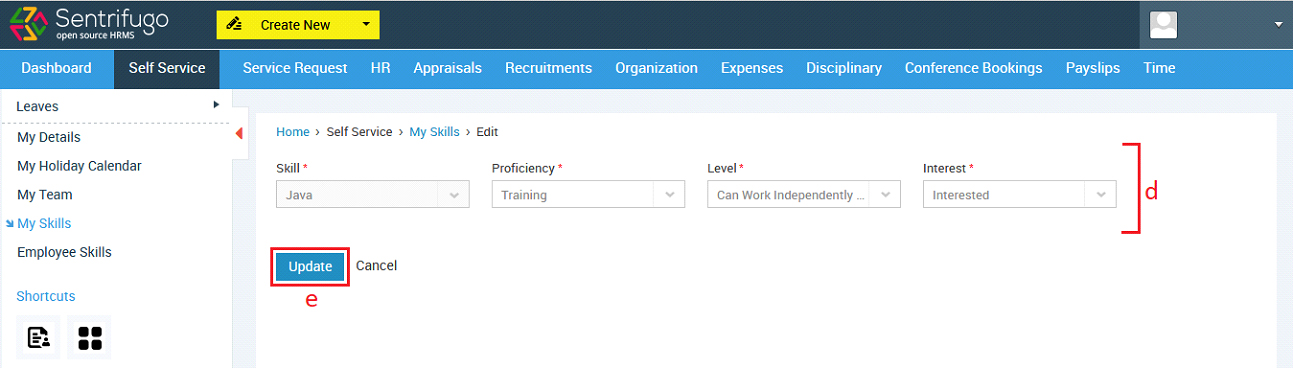Open the Proficiency dropdown showing Training
The width and height of the screenshot is (1293, 368).
pyautogui.click(x=588, y=195)
